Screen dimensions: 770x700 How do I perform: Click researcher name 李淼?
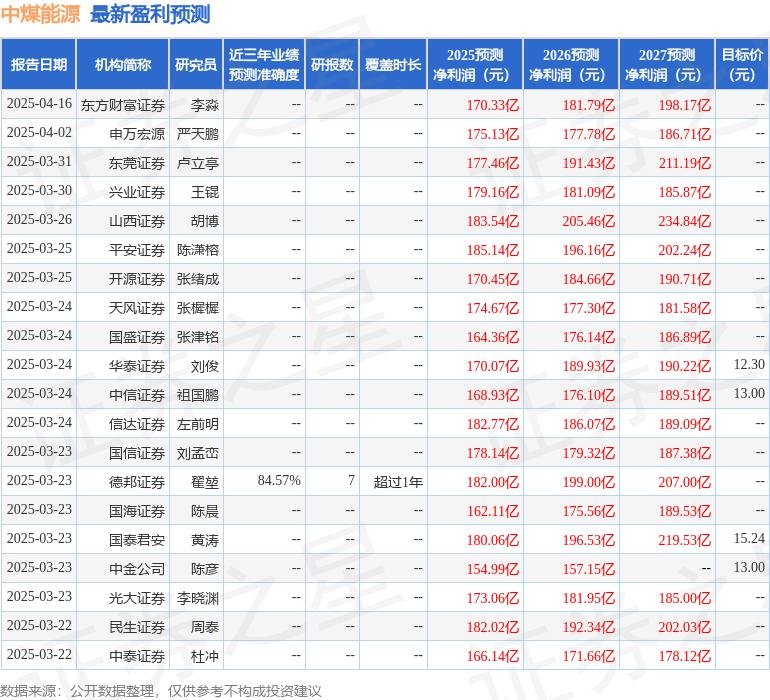(x=205, y=105)
